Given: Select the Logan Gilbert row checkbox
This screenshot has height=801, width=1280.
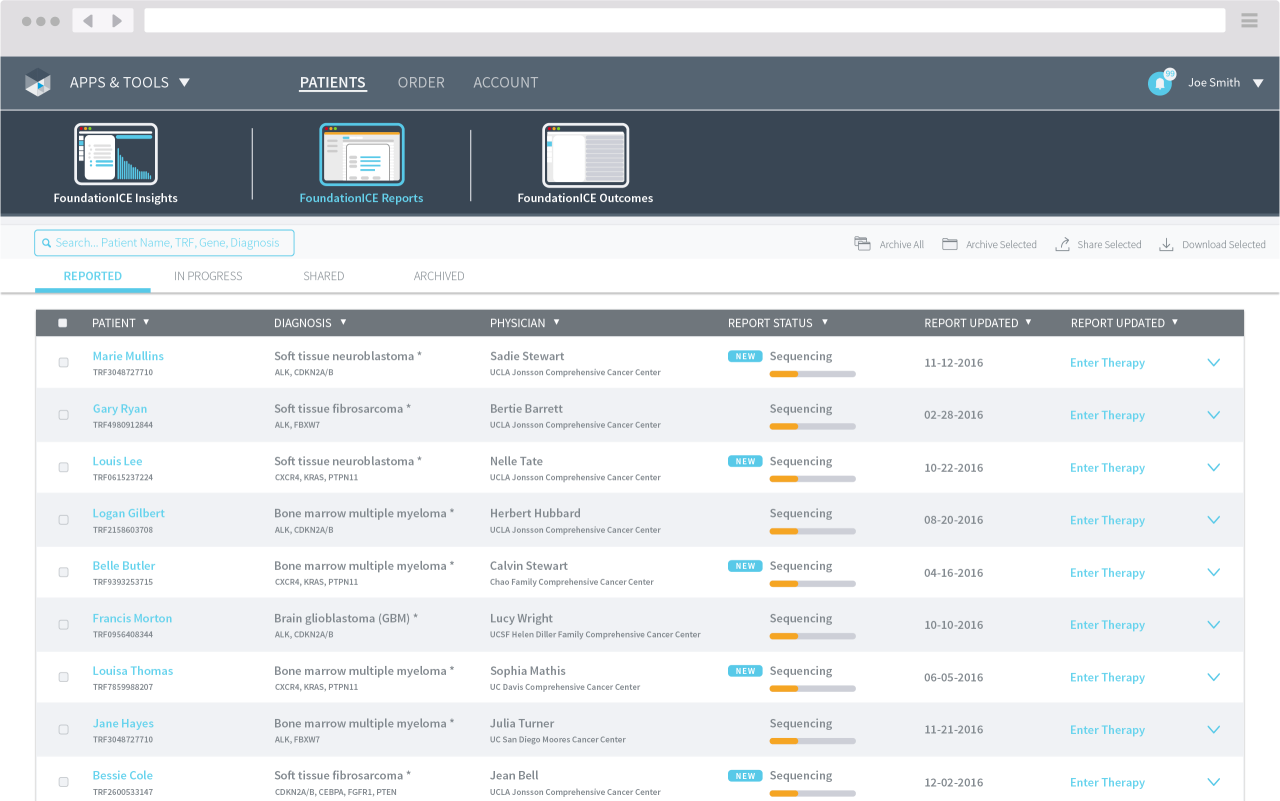Looking at the screenshot, I should [64, 520].
